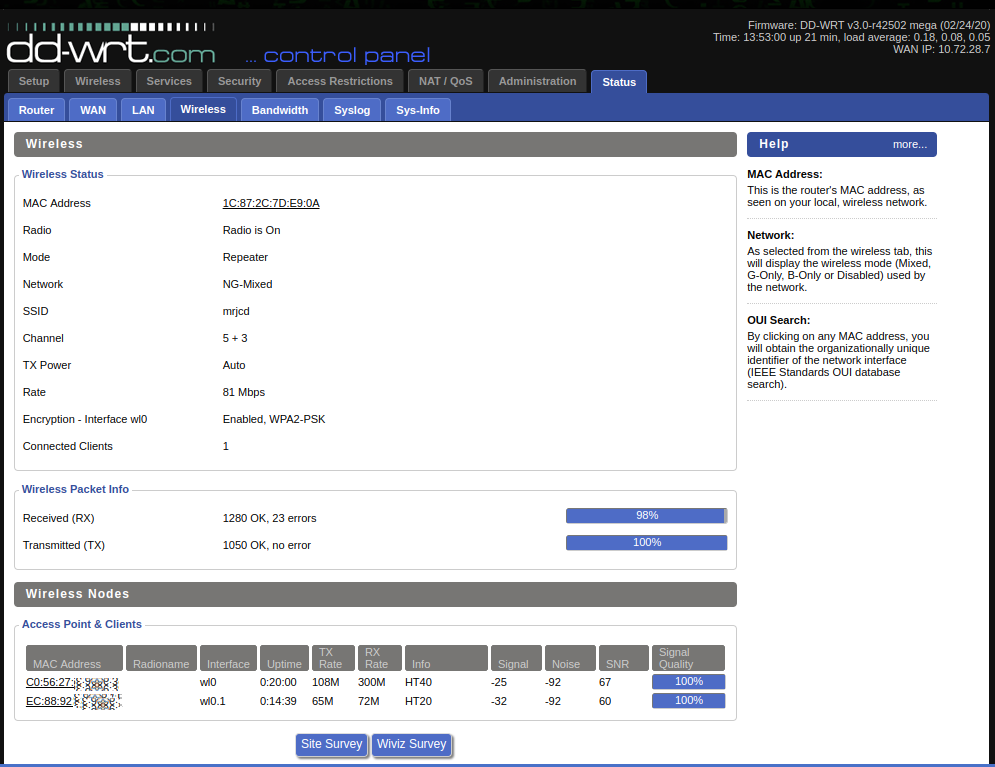Go to the Security tab

[x=239, y=82]
